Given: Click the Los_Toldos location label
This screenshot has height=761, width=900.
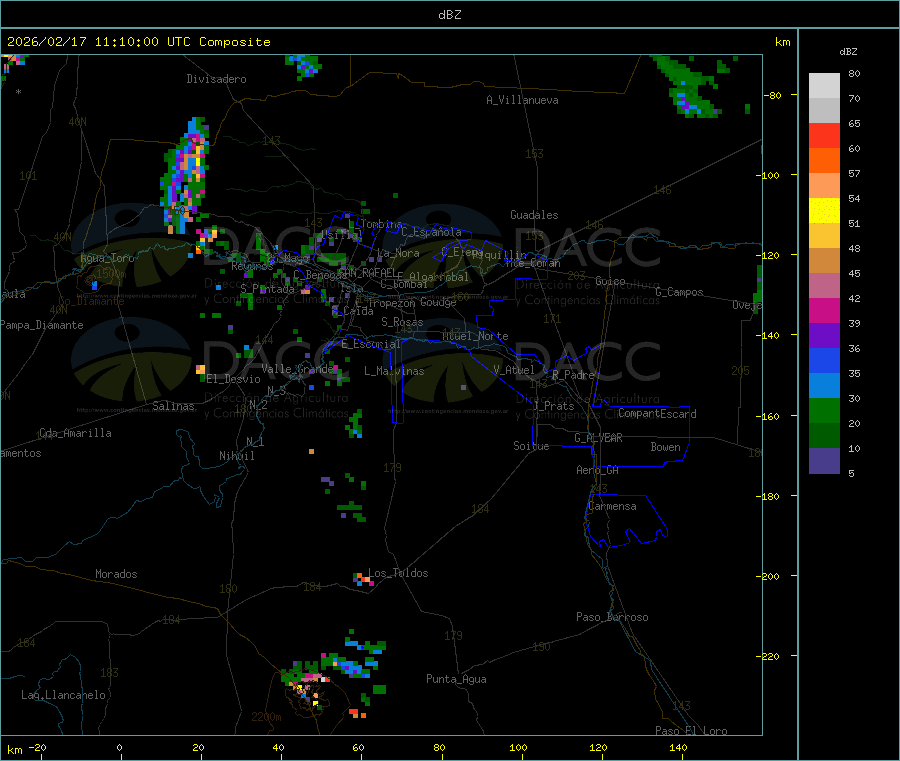Looking at the screenshot, I should [398, 573].
